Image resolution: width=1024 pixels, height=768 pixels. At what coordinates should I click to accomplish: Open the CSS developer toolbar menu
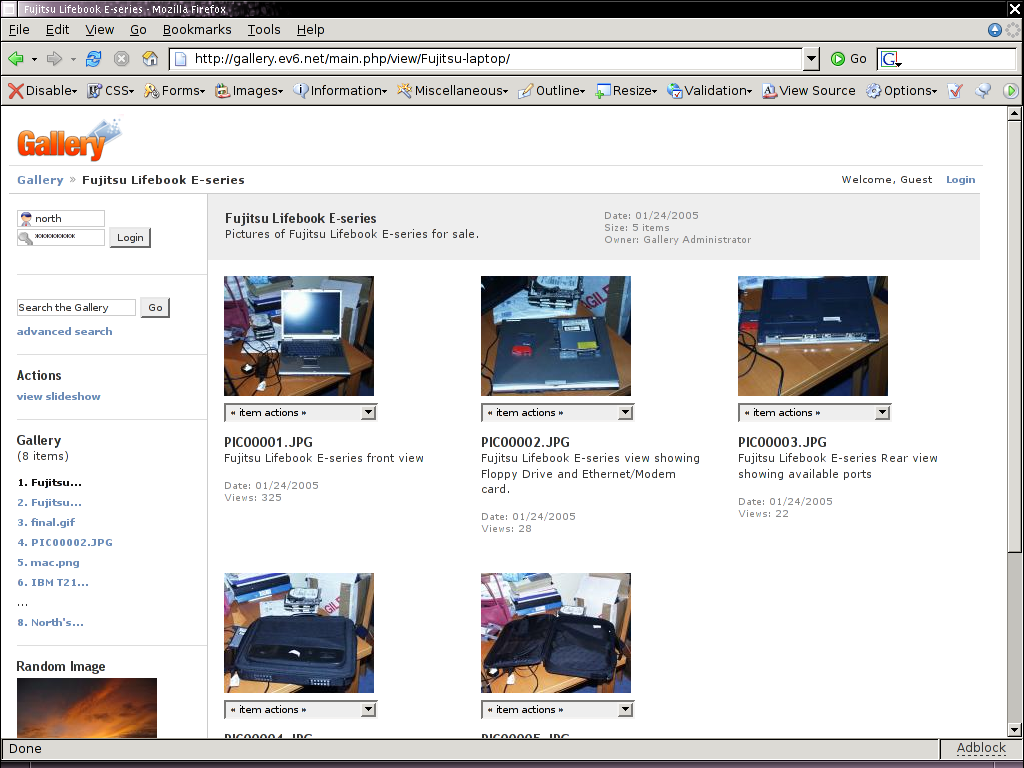[x=110, y=91]
